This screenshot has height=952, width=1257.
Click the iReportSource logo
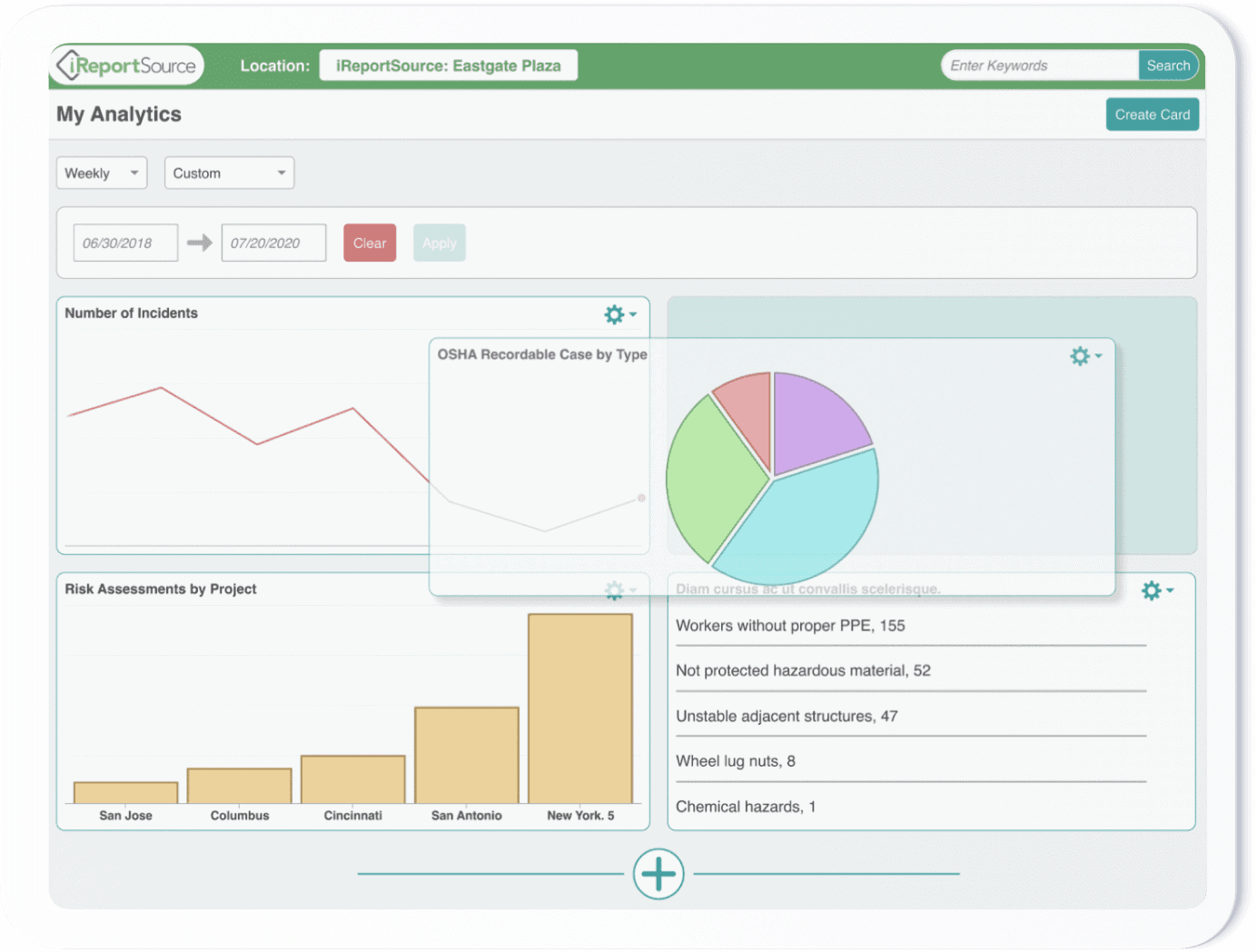126,65
